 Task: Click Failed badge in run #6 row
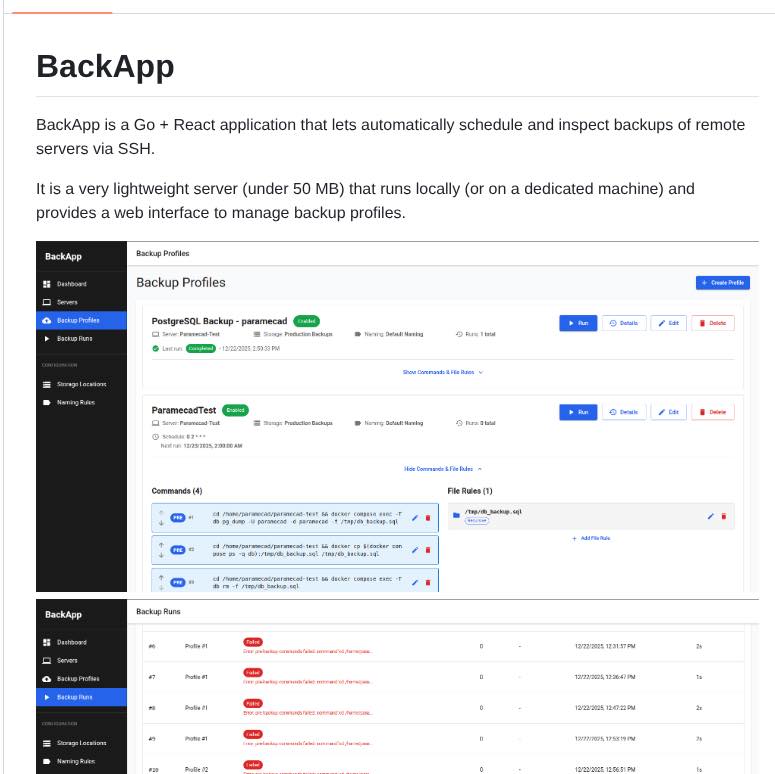pyautogui.click(x=253, y=642)
